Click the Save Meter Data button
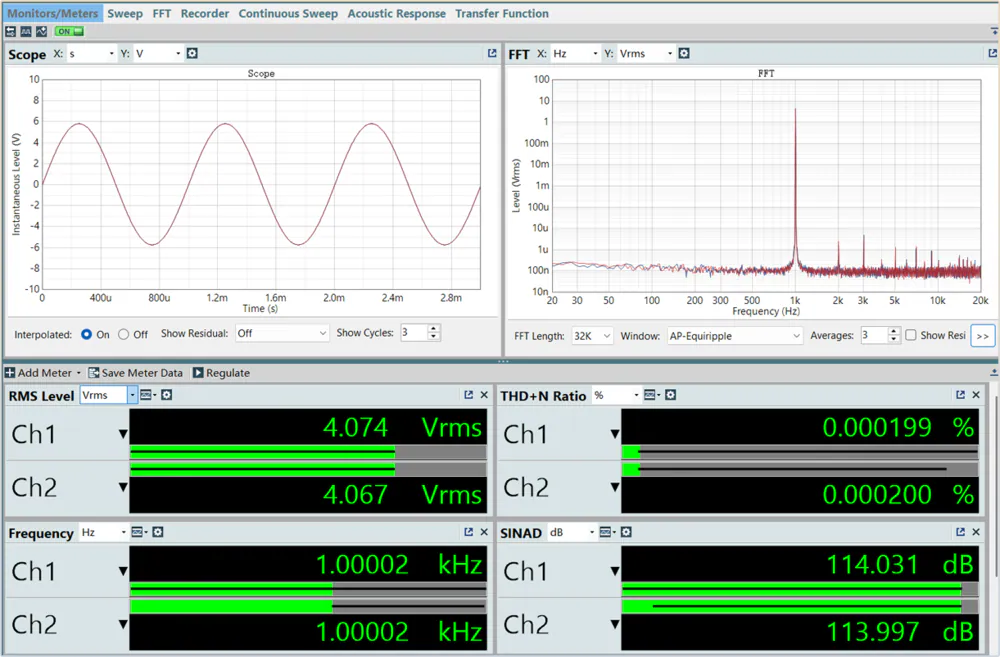This screenshot has height=657, width=1000. (x=135, y=373)
